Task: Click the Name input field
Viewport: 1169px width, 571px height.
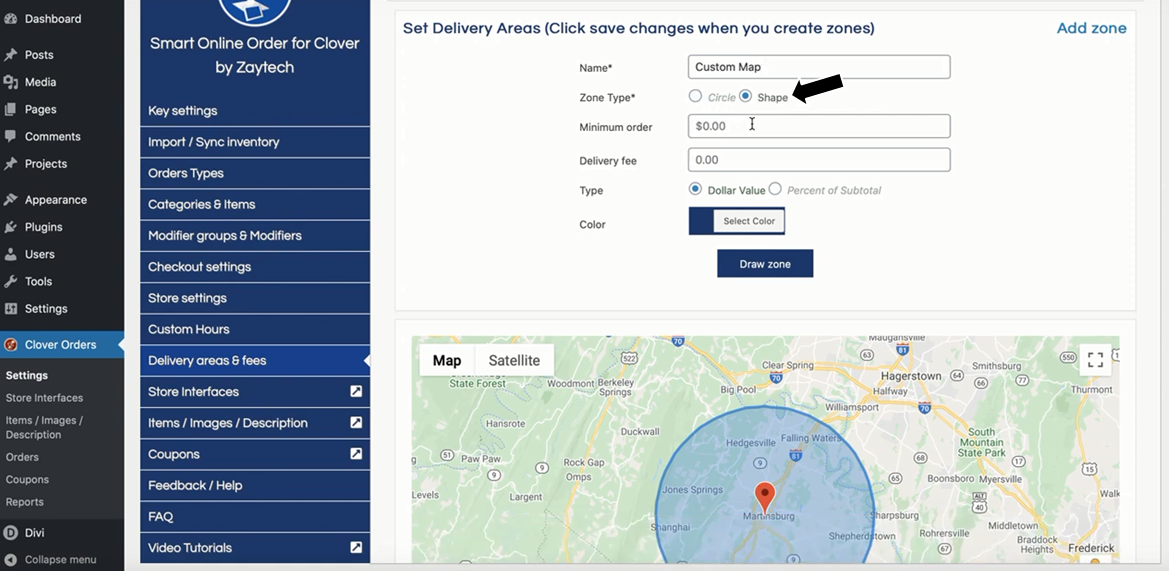Action: [x=819, y=66]
